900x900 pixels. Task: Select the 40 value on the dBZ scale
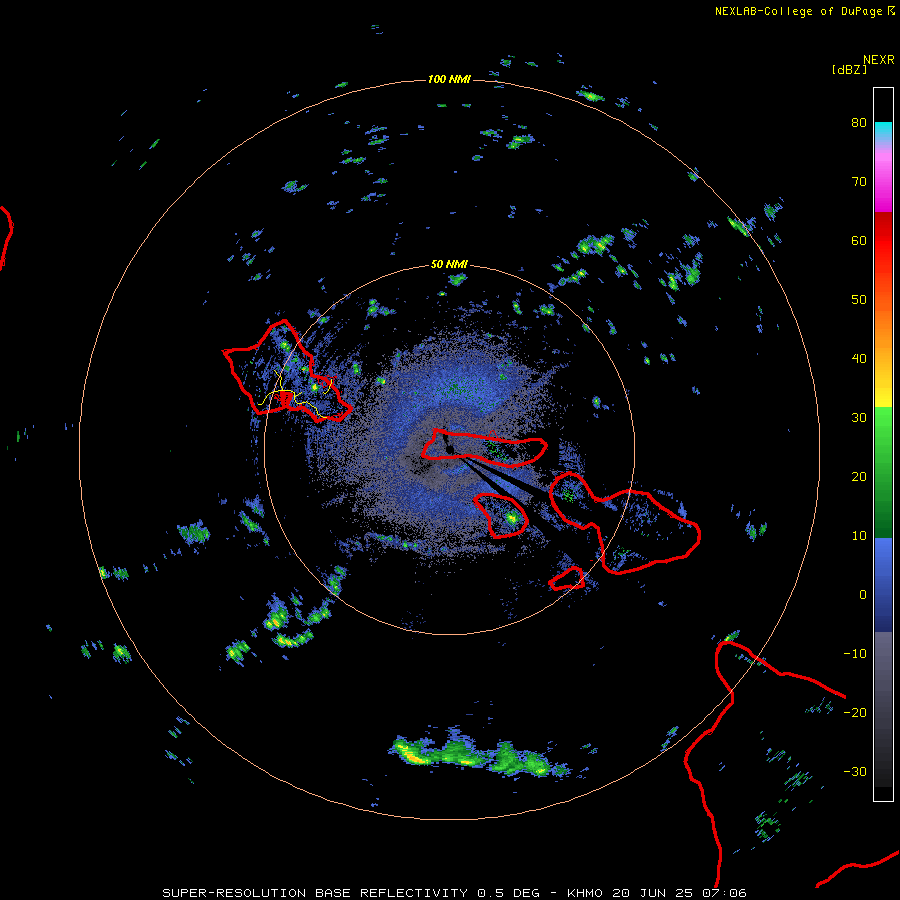859,359
